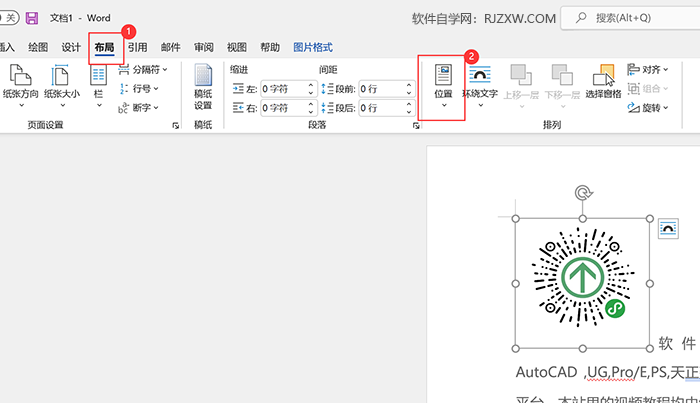The height and width of the screenshot is (403, 700).
Task: Expand the 纸张大小 dropdown arrow
Action: click(62, 106)
